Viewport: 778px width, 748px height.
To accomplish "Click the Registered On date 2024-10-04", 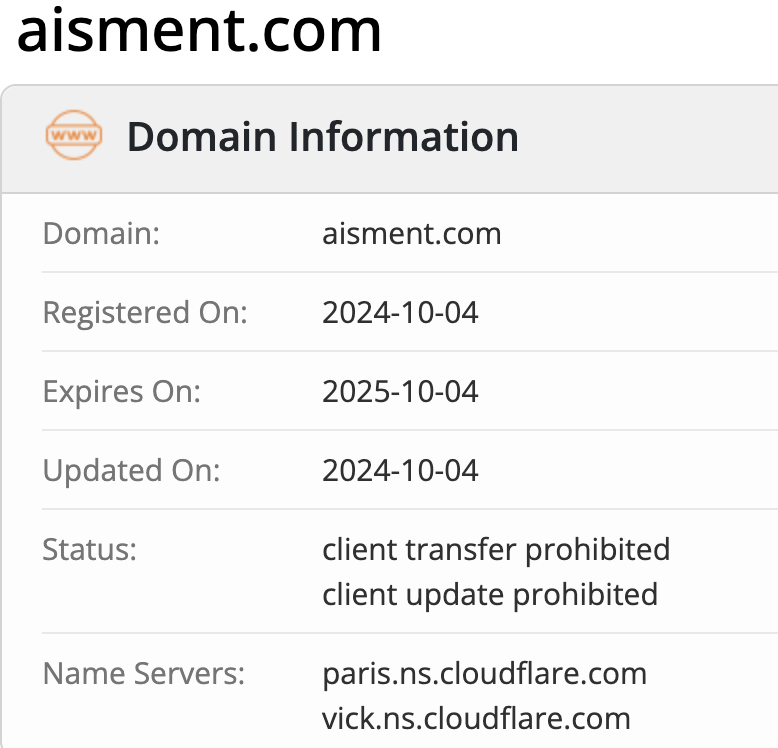I will (400, 312).
